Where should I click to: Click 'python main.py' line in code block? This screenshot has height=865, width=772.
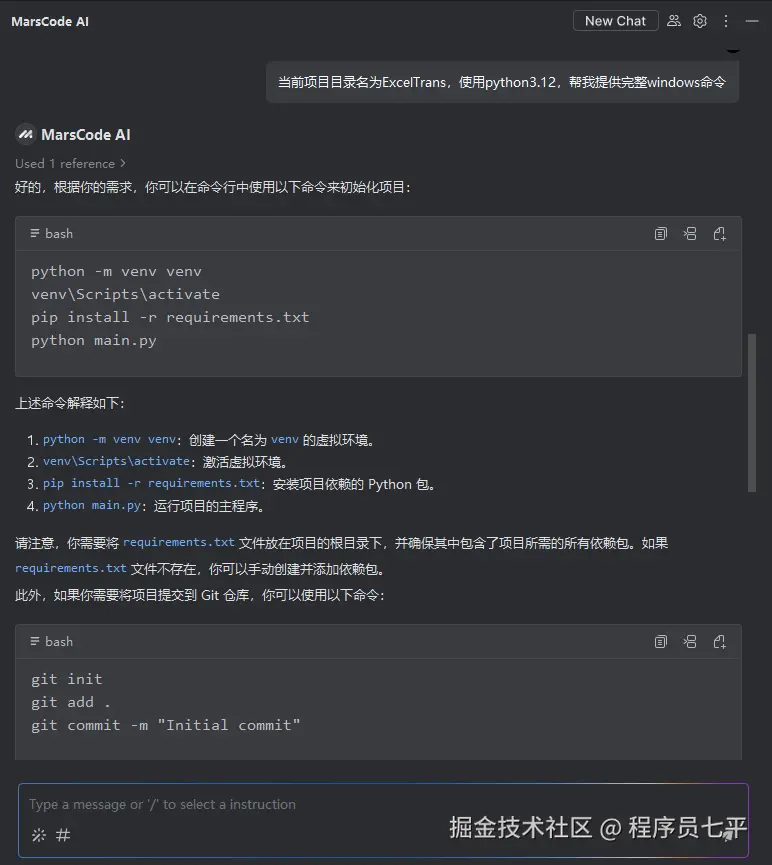(x=94, y=340)
